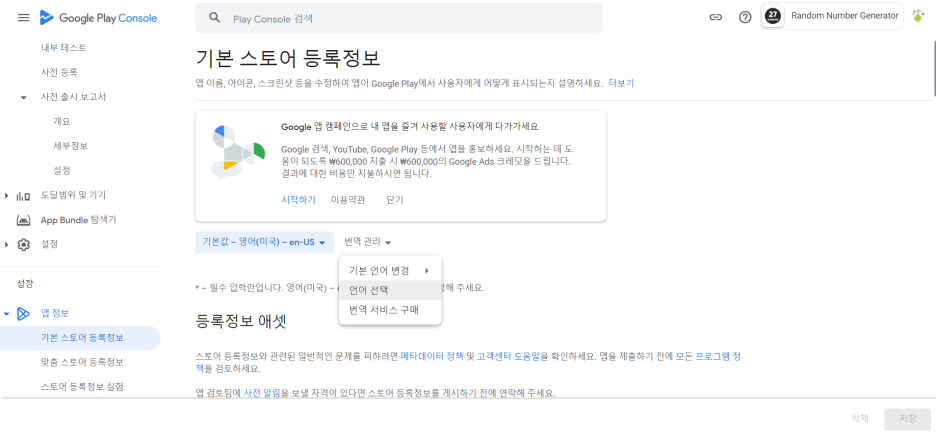Open the 번역 관리 dropdown

point(367,242)
